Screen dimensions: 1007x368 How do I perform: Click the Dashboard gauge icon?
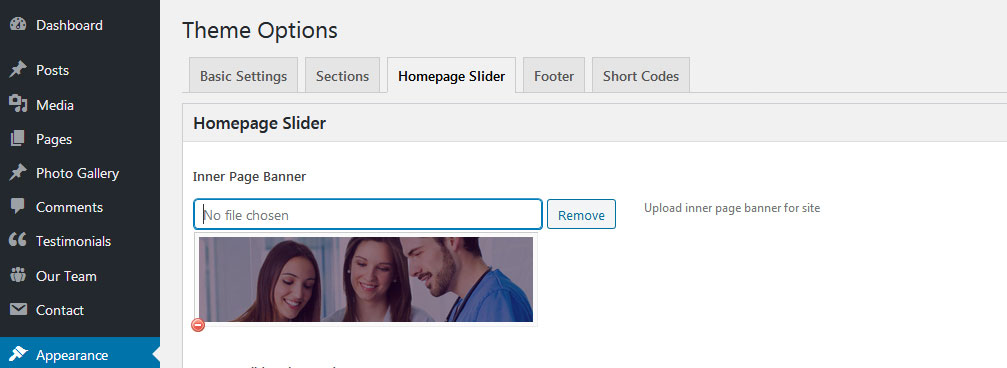(x=18, y=25)
